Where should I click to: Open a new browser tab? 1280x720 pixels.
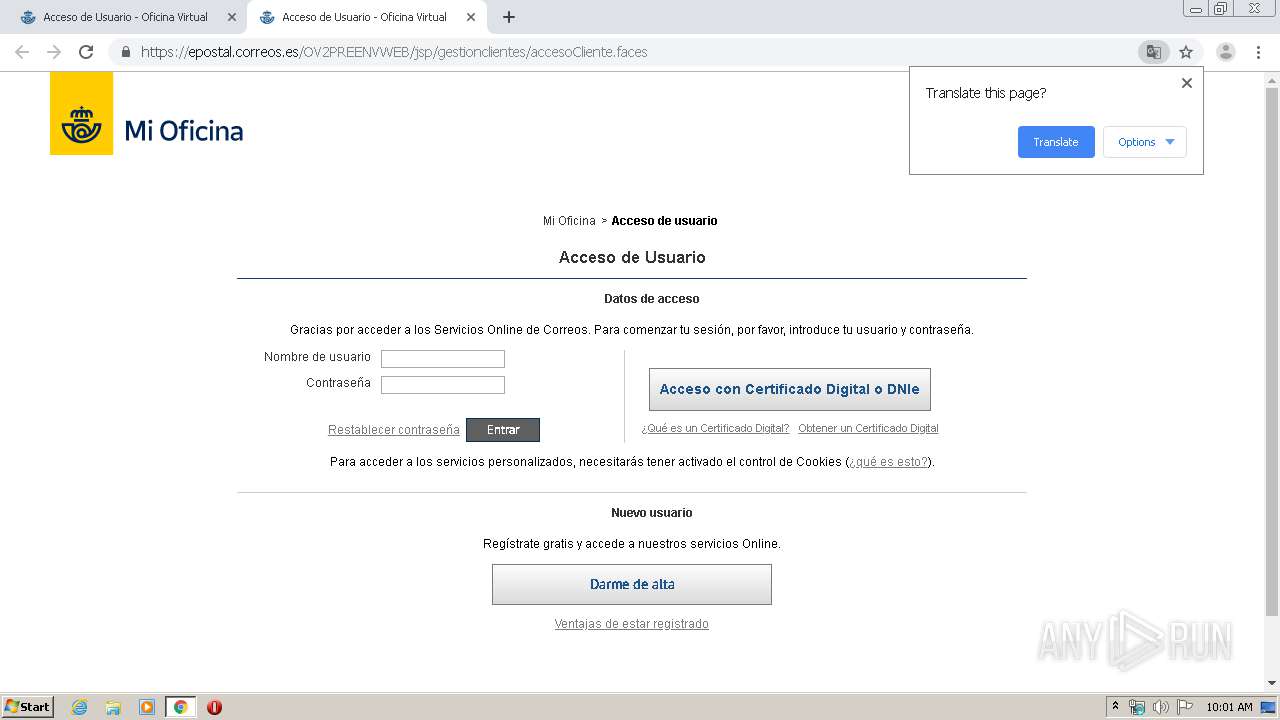click(x=509, y=17)
